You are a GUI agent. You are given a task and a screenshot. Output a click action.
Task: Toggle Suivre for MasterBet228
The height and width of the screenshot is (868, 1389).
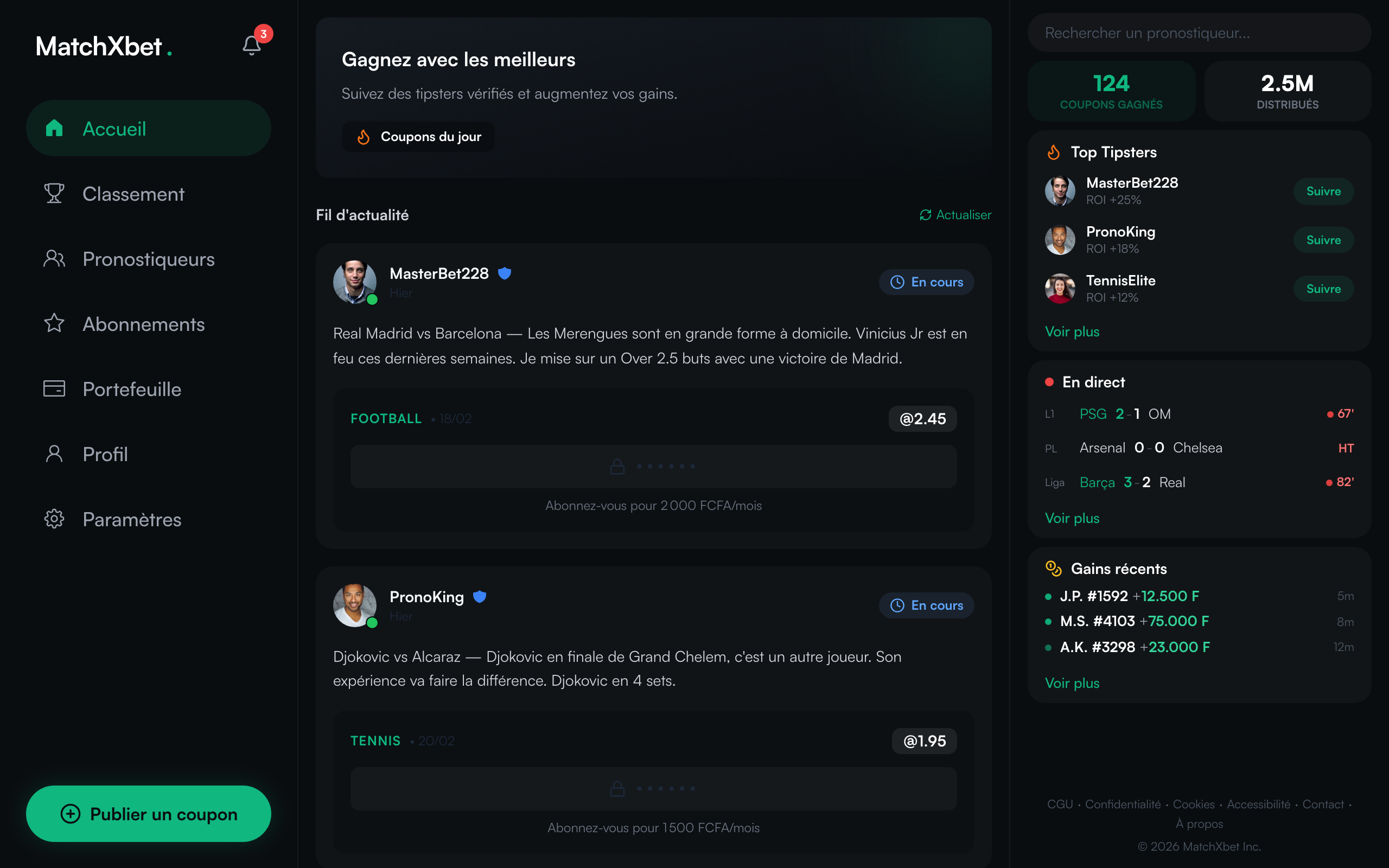1323,190
